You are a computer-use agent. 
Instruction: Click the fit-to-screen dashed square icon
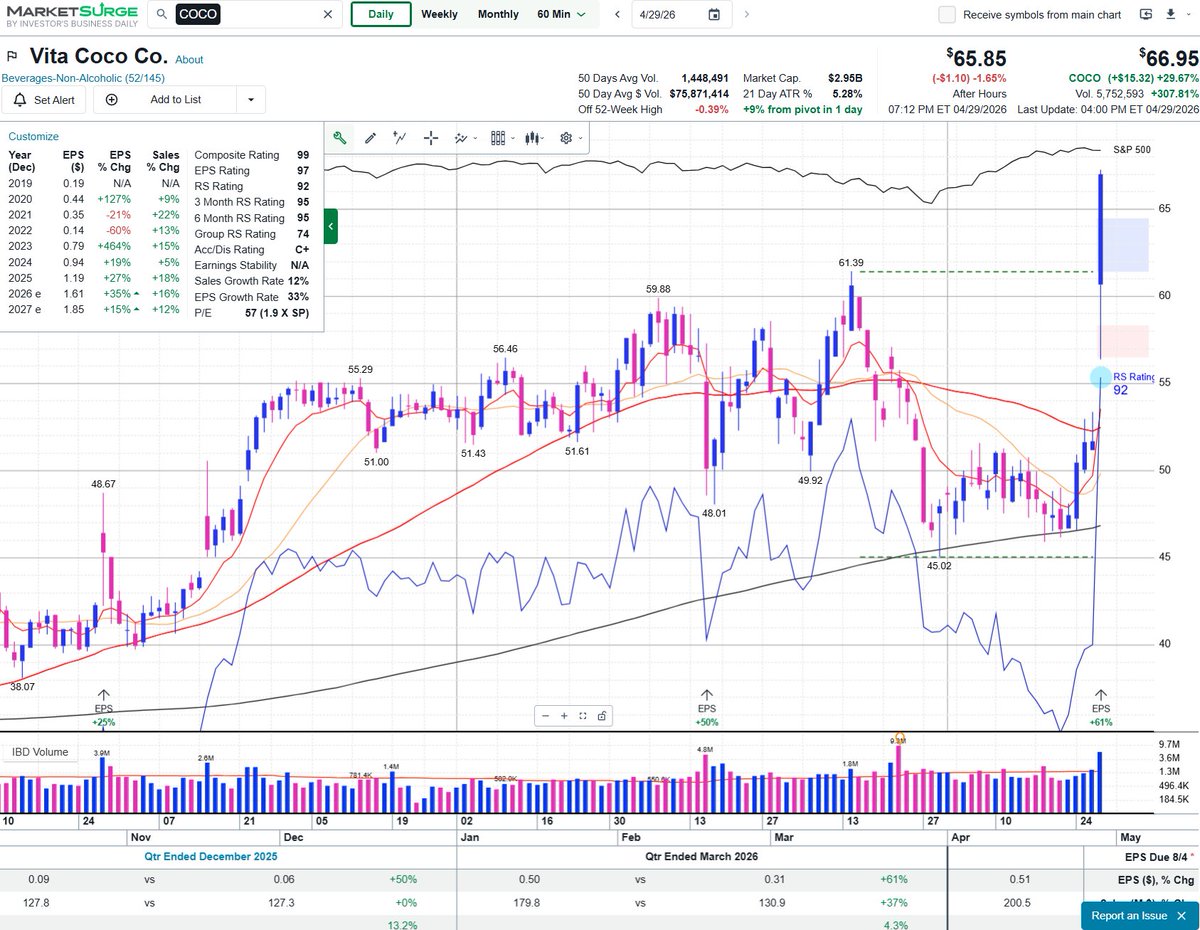click(583, 716)
